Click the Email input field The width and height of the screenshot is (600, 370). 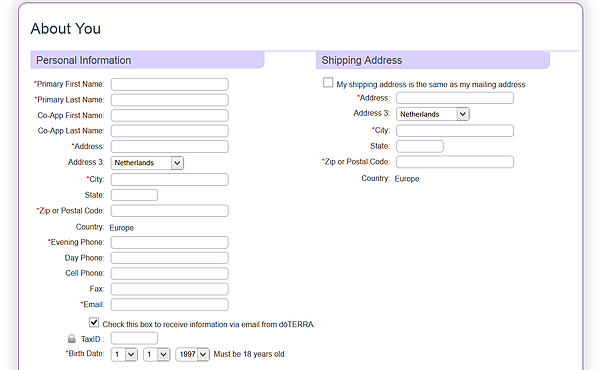170,305
